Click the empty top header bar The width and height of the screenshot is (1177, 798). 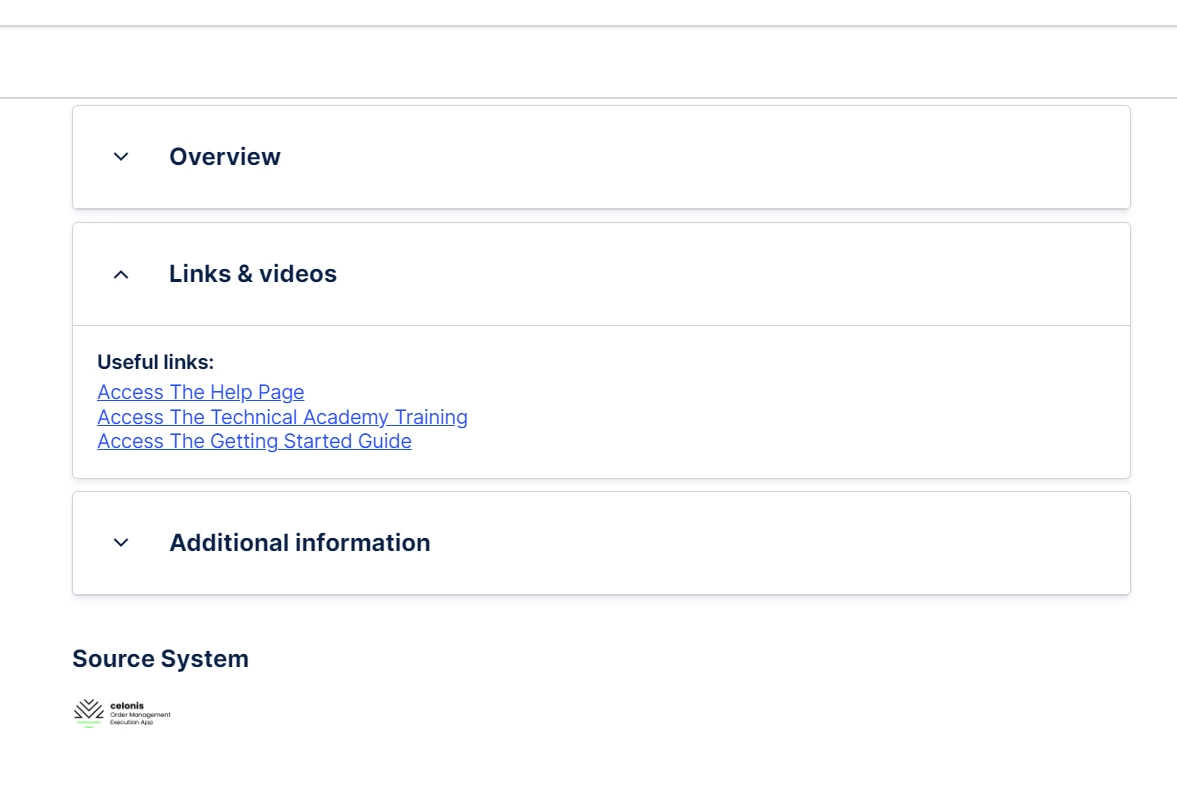point(588,62)
